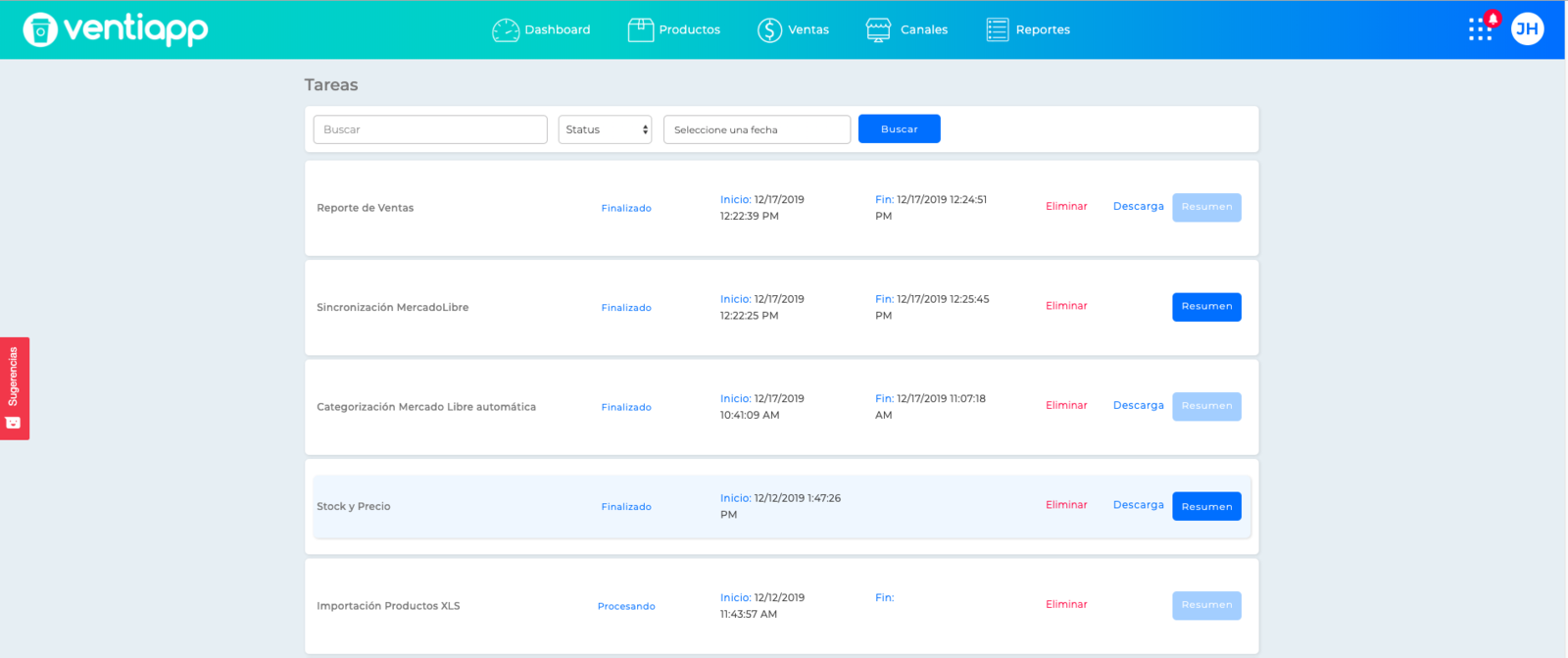This screenshot has height=658, width=1568.
Task: Open the Ventas menu
Action: pos(808,30)
